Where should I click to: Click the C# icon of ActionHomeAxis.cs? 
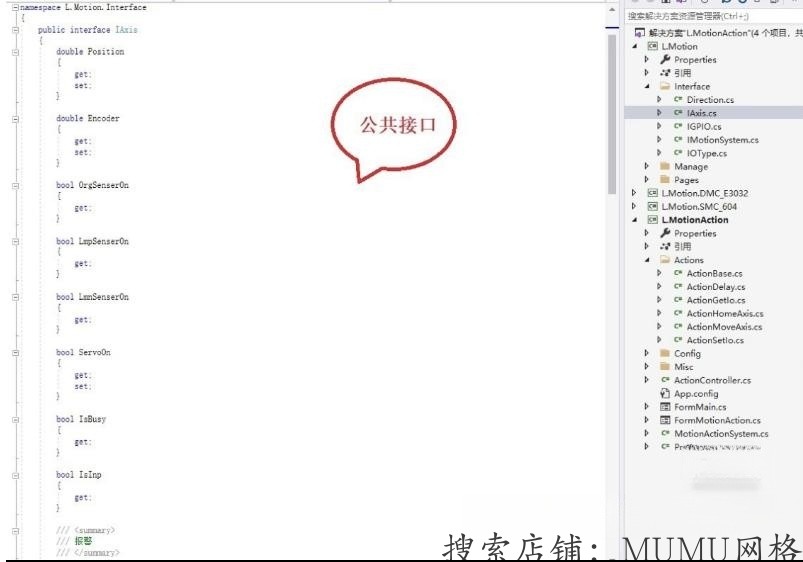pos(678,313)
